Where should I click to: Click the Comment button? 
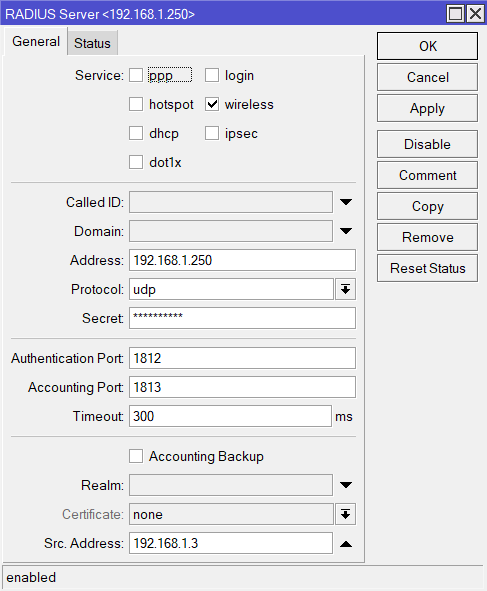pyautogui.click(x=427, y=175)
